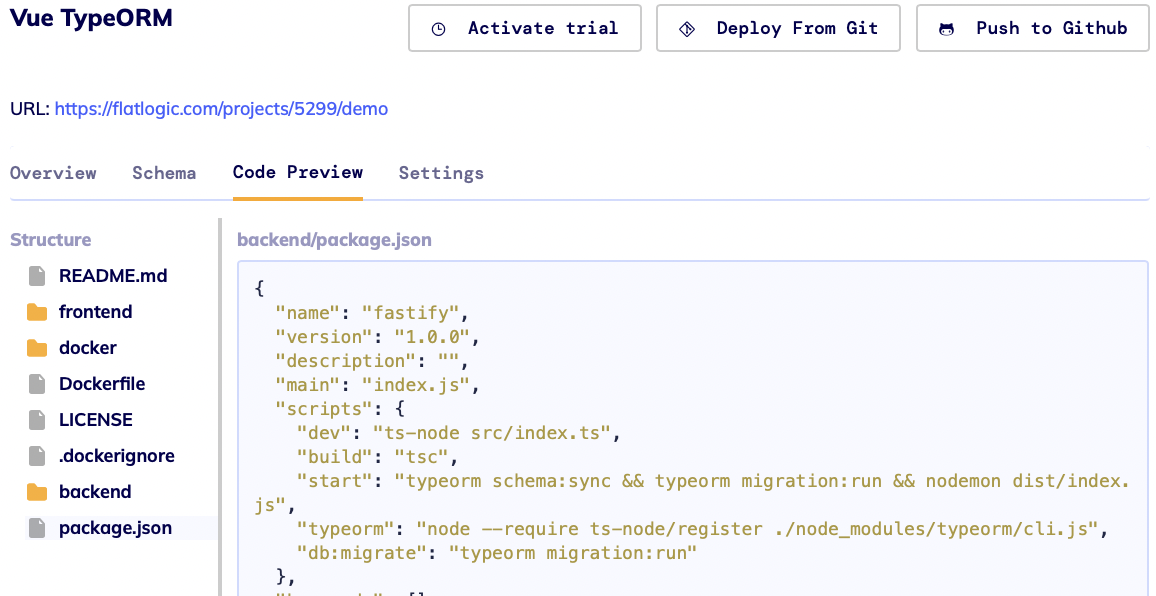Click the Structure panel heading
The image size is (1156, 596).
[x=51, y=240]
